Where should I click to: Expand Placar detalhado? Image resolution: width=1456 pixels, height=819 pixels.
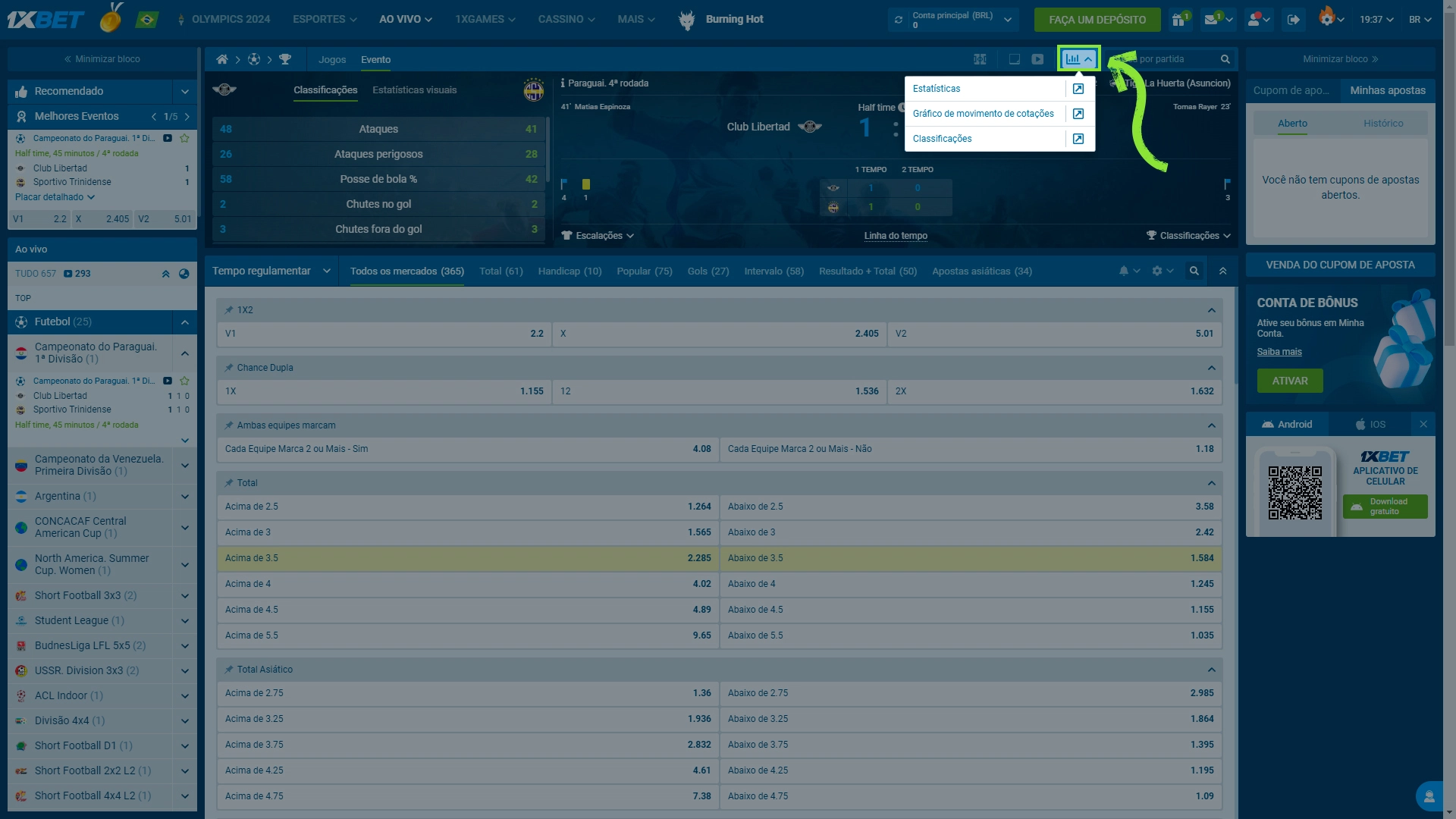pyautogui.click(x=55, y=197)
